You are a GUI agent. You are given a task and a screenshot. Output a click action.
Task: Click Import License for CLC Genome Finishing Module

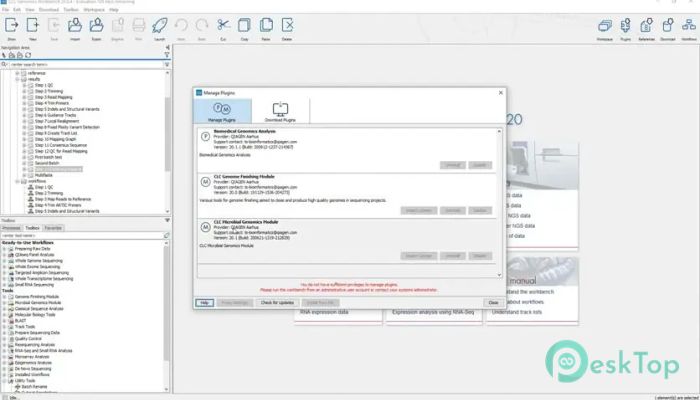[419, 210]
